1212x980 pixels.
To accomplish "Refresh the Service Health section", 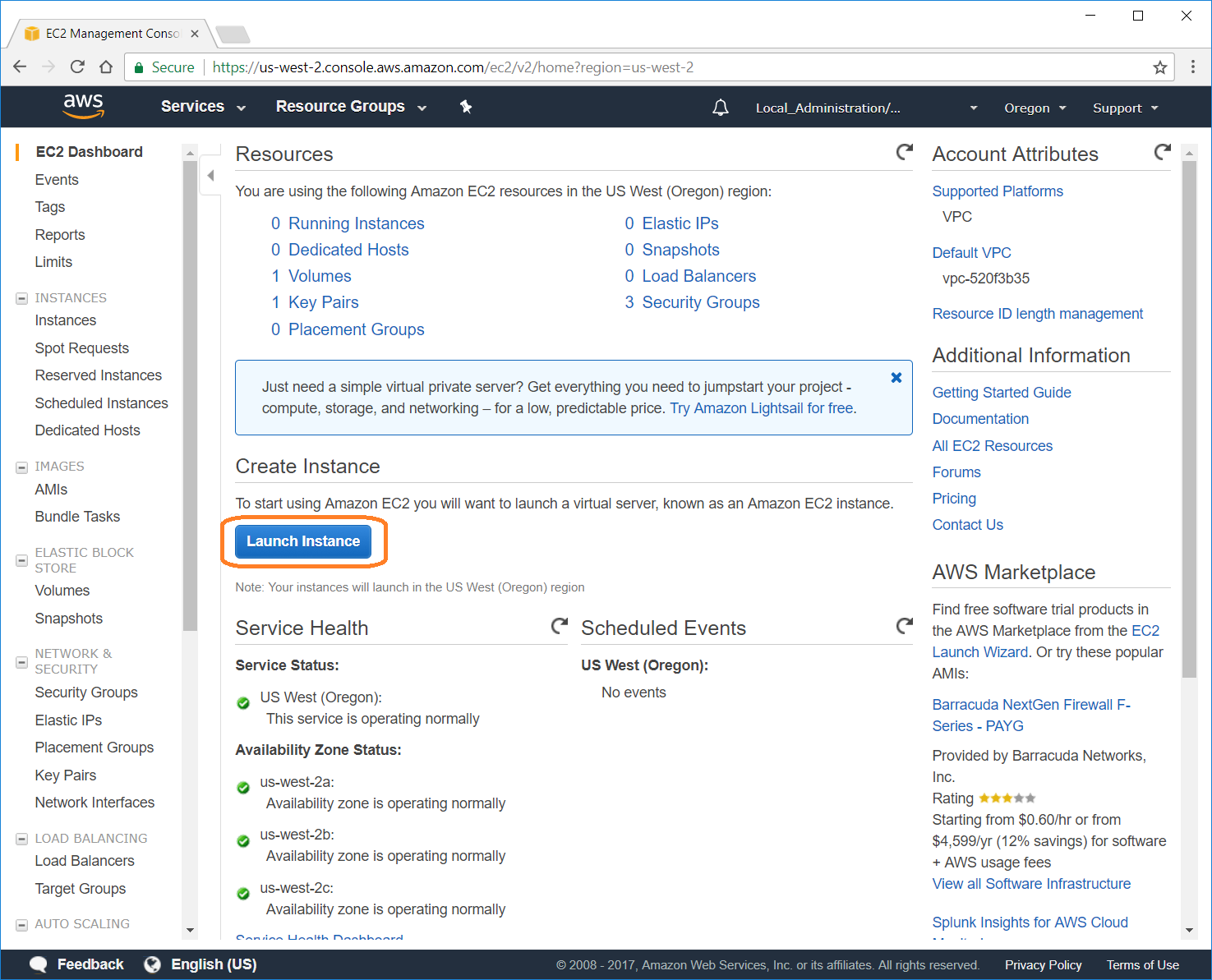I will (559, 626).
